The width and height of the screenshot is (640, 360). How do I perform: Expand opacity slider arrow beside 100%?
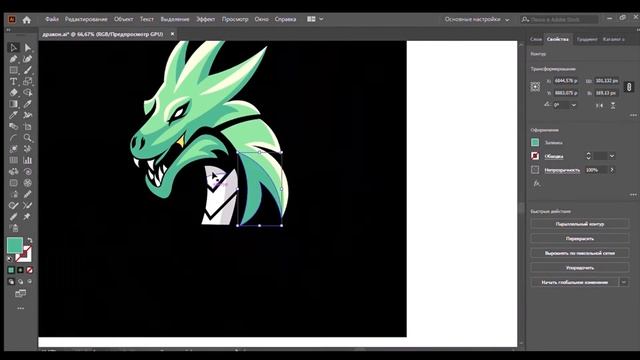pos(612,170)
